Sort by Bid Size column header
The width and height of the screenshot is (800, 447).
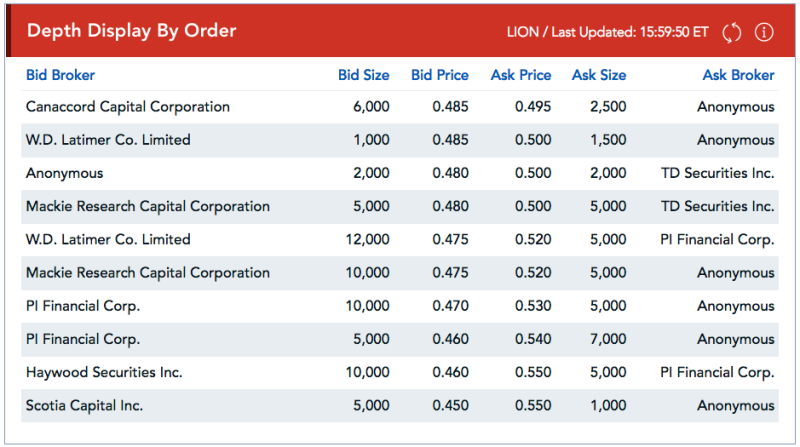[363, 75]
